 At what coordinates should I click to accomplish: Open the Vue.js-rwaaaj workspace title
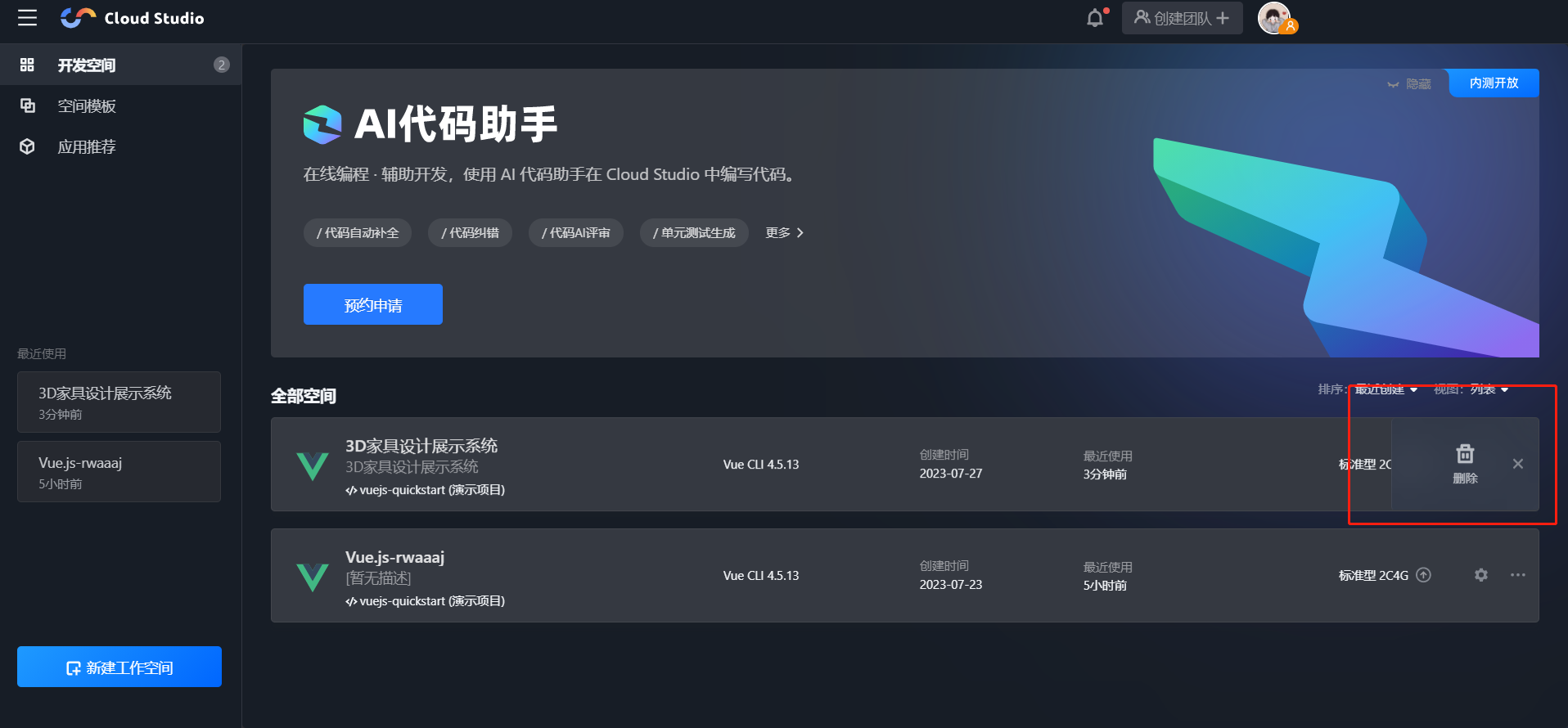point(394,557)
